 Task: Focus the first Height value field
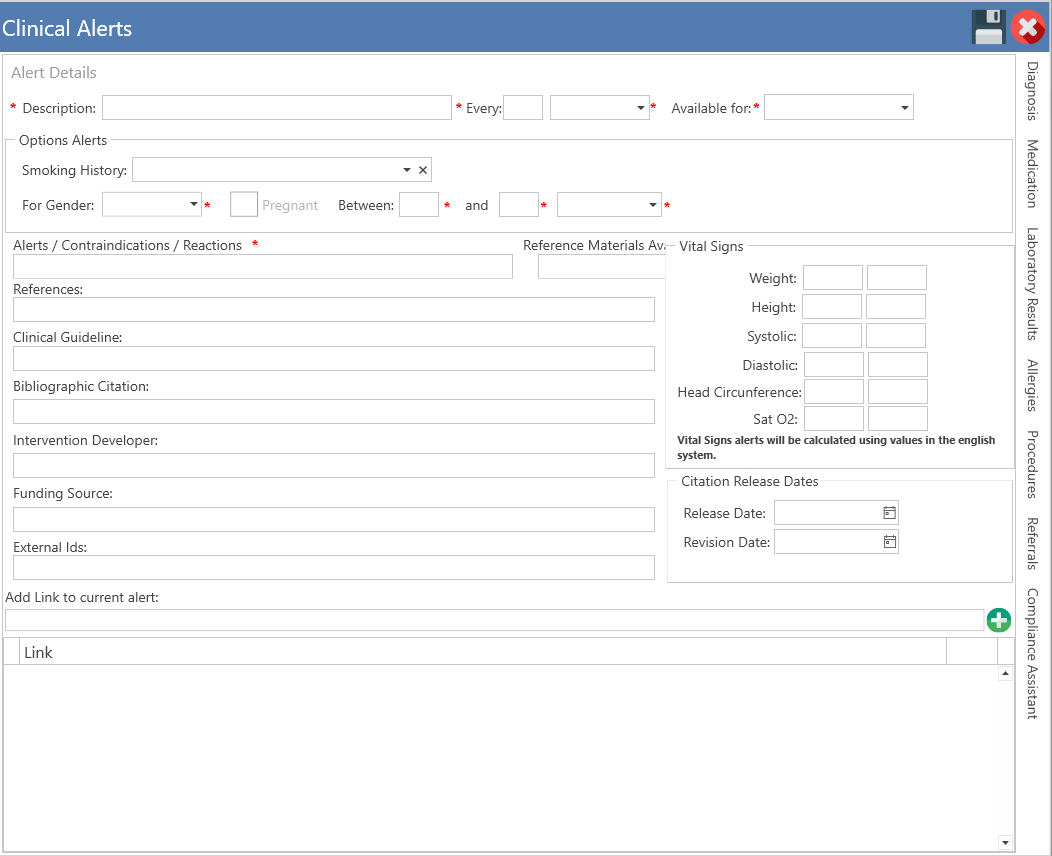point(832,307)
